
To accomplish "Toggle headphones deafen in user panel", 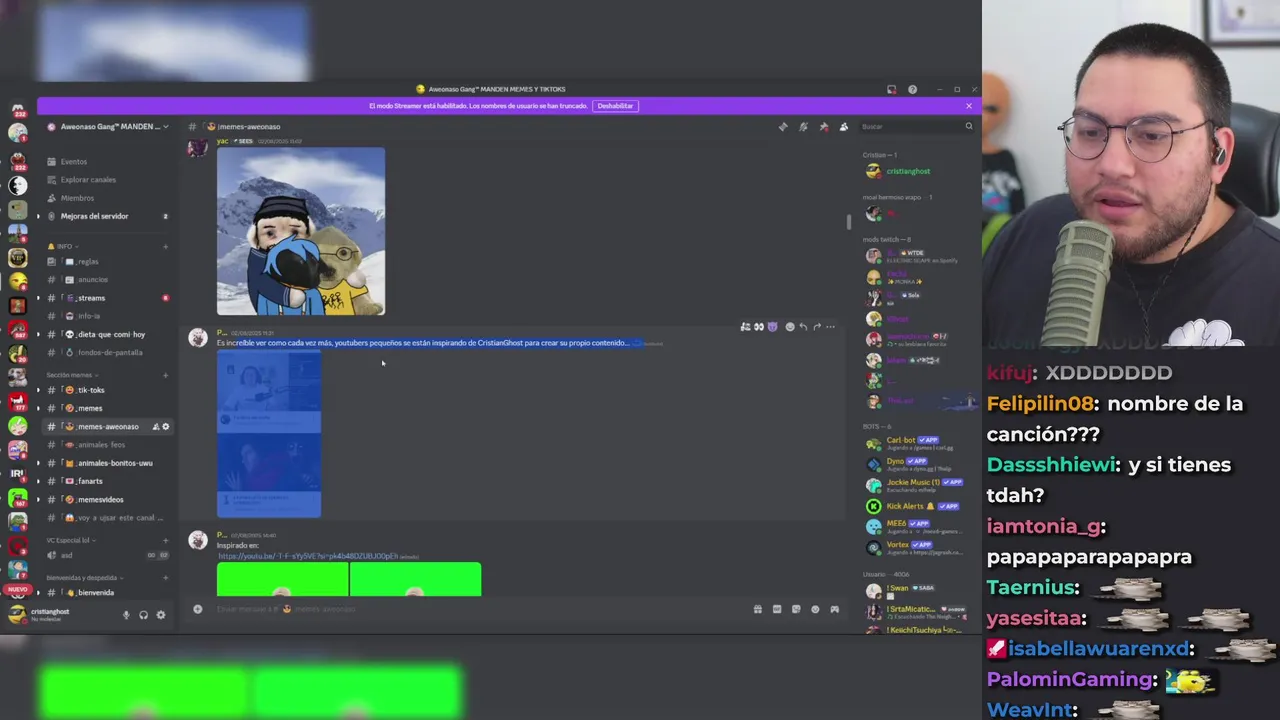I will (143, 615).
